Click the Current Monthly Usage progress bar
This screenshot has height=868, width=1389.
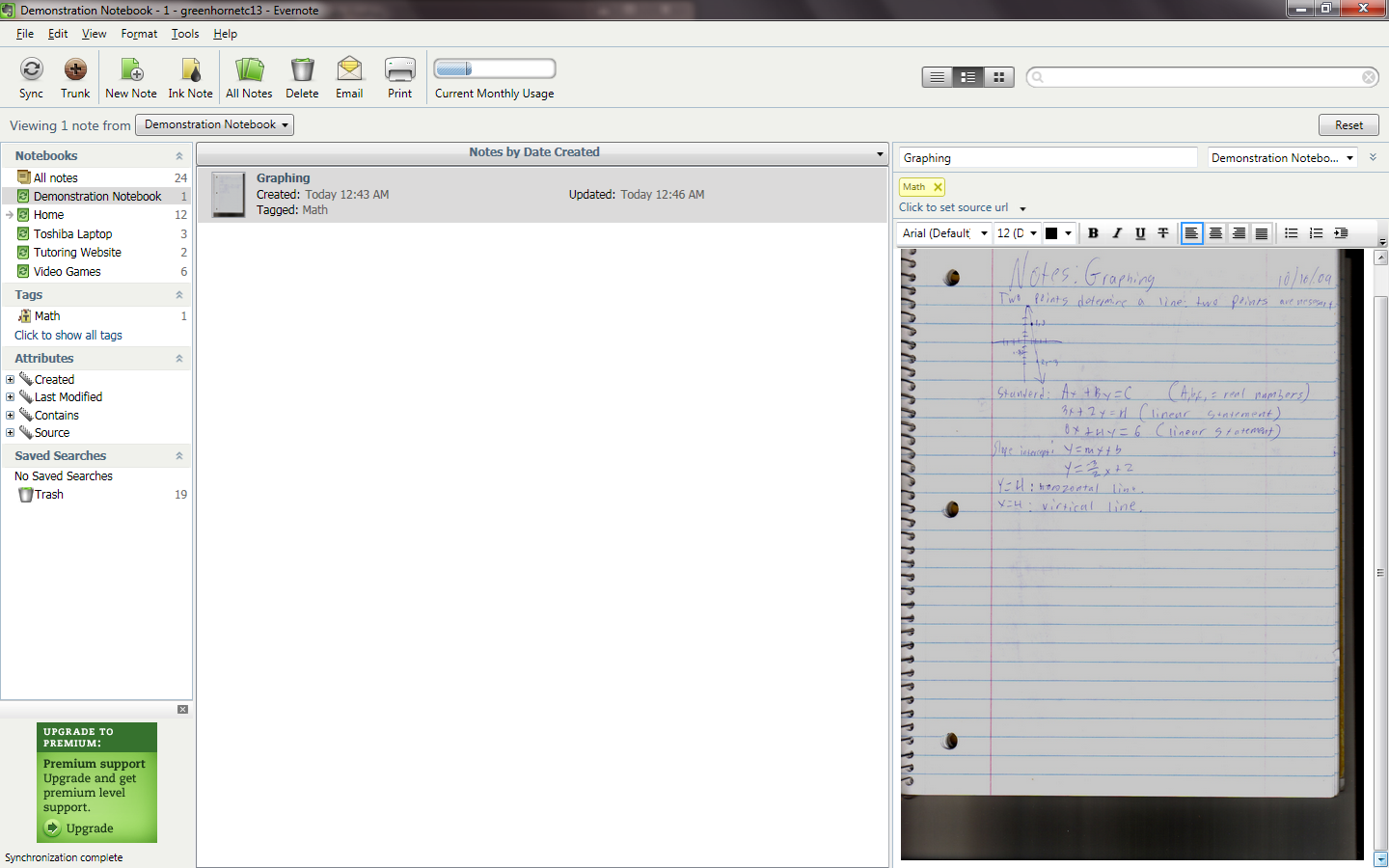point(495,68)
